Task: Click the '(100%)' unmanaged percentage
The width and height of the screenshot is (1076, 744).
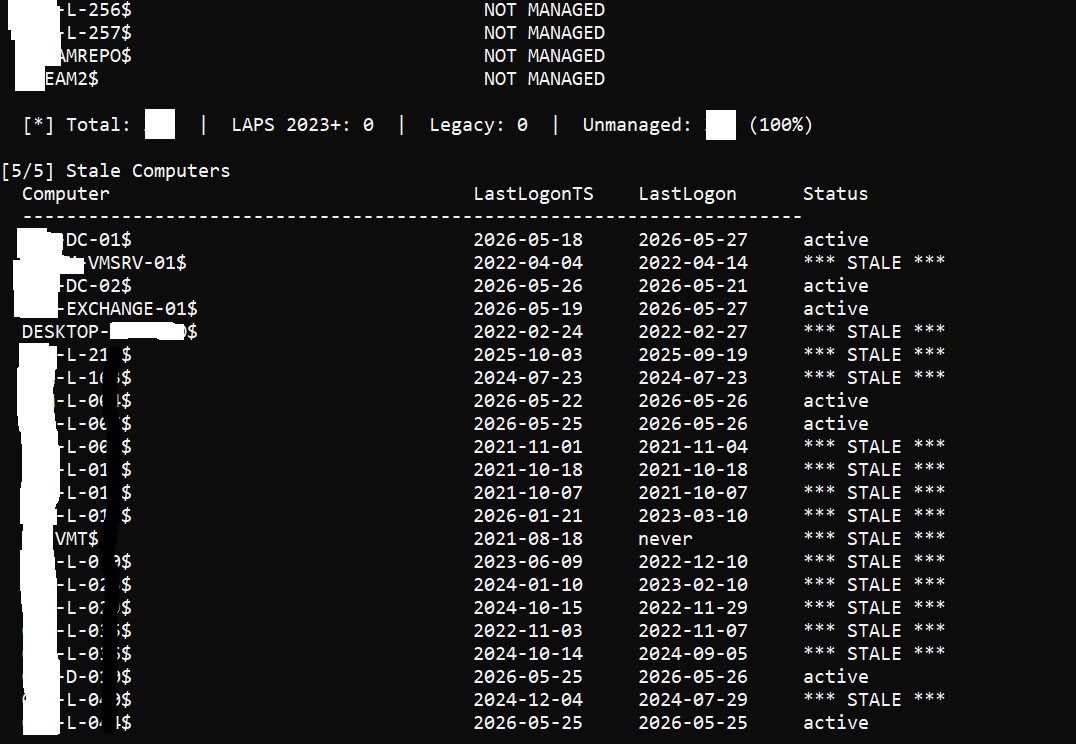Action: (x=781, y=125)
